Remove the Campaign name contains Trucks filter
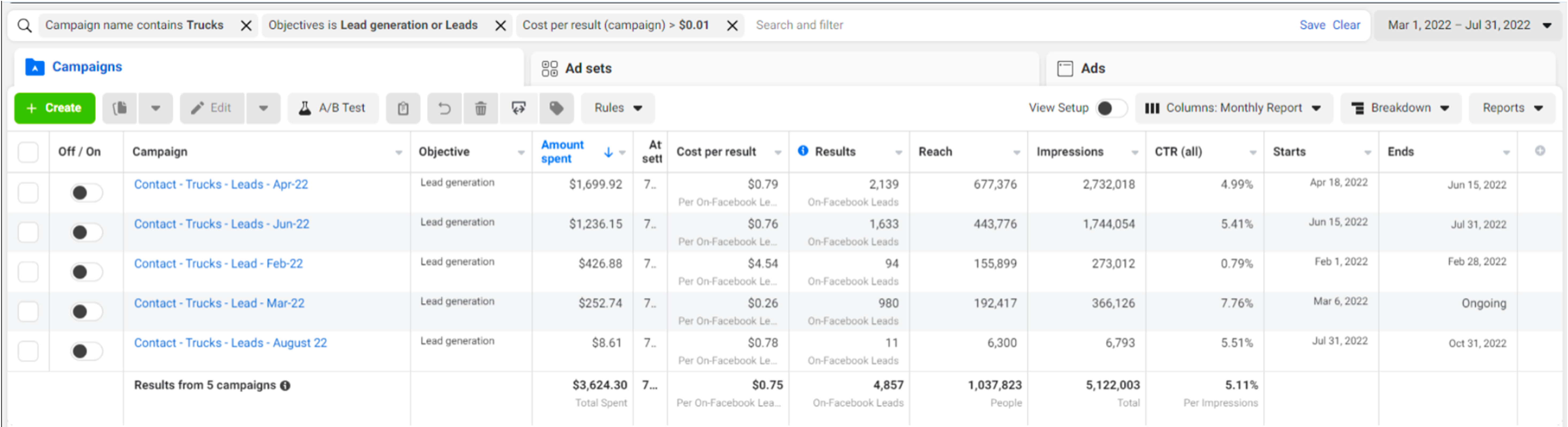This screenshot has height=427, width=1568. 246,26
